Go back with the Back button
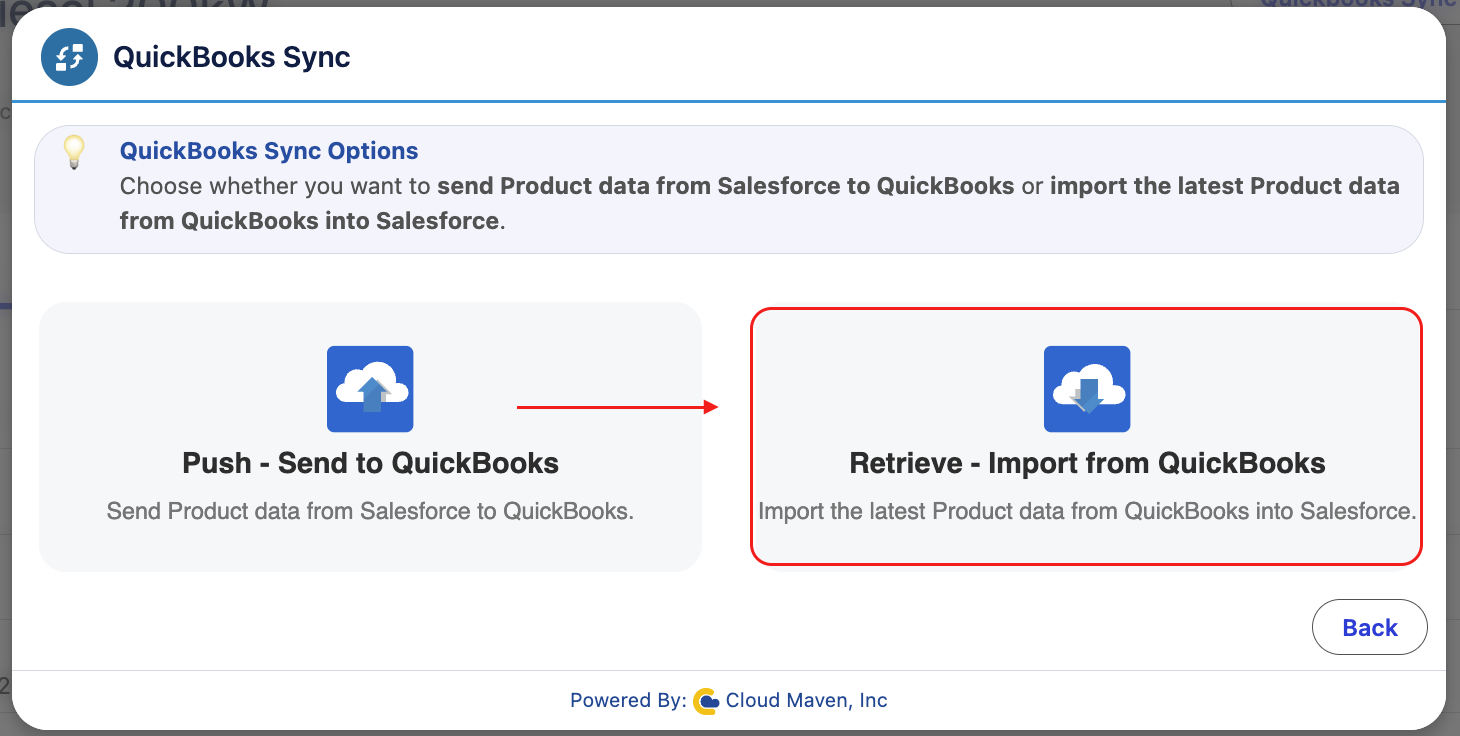1460x736 pixels. [1369, 627]
